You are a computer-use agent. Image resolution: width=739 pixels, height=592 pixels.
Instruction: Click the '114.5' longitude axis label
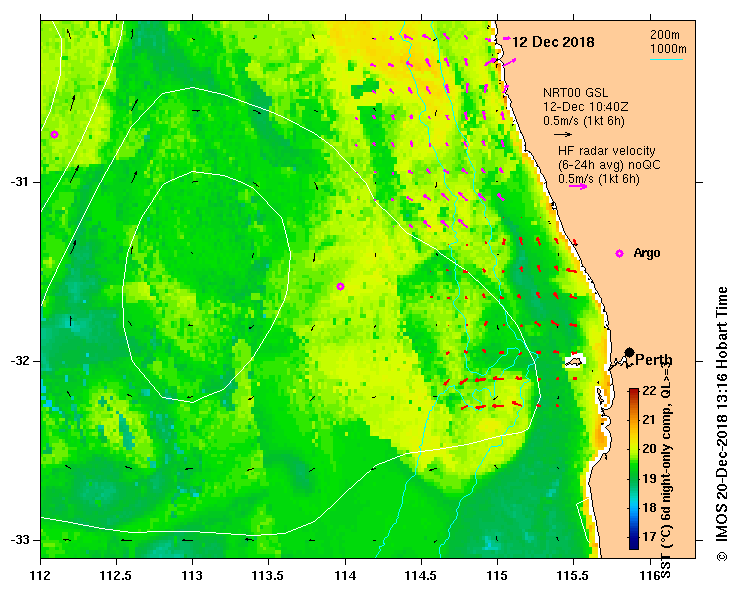tap(421, 576)
